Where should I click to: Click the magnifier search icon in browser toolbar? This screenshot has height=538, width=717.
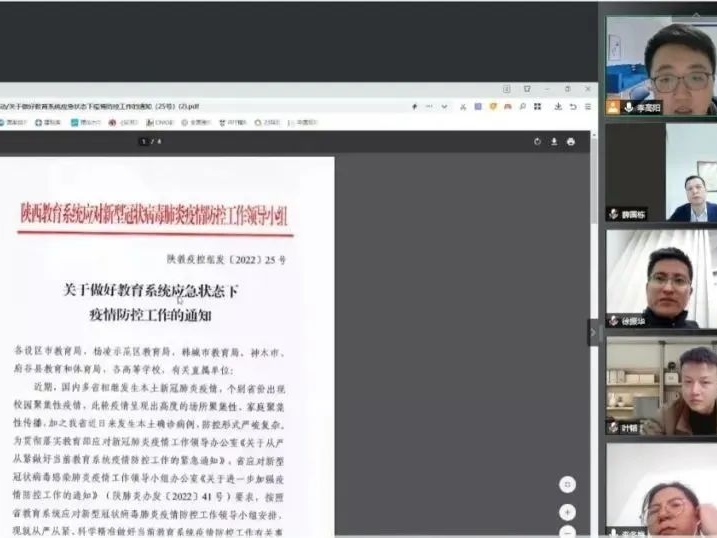pyautogui.click(x=523, y=107)
